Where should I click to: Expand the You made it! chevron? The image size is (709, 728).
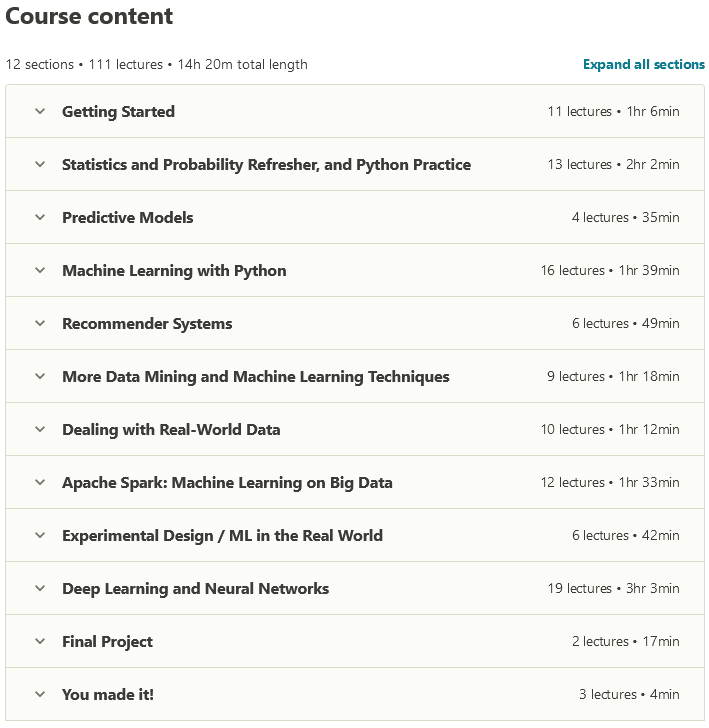40,694
